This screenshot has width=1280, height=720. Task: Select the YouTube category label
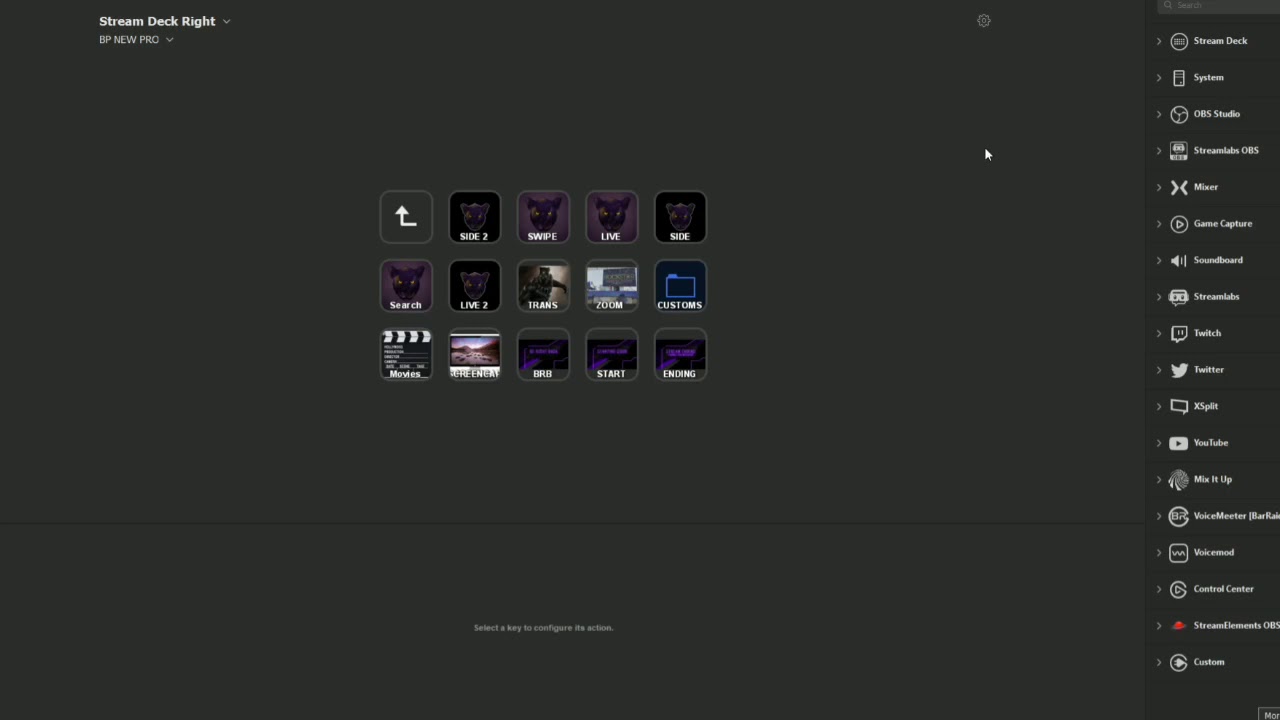click(x=1210, y=443)
